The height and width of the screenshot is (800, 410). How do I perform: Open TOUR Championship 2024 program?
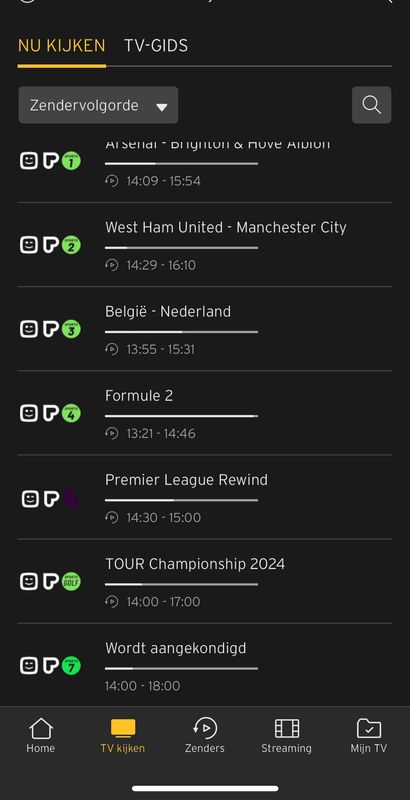click(x=195, y=564)
